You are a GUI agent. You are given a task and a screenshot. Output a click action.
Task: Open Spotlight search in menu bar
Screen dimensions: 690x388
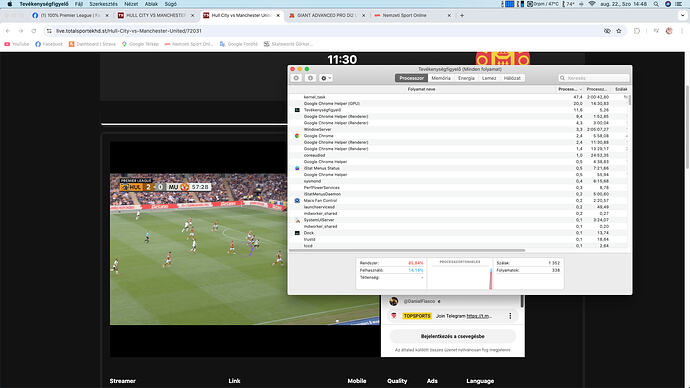[656, 4]
